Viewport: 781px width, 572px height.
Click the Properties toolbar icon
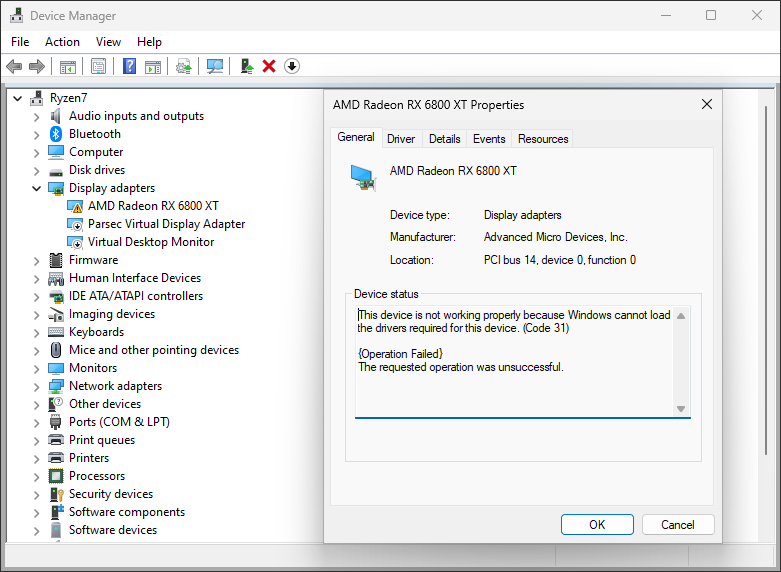pos(98,66)
